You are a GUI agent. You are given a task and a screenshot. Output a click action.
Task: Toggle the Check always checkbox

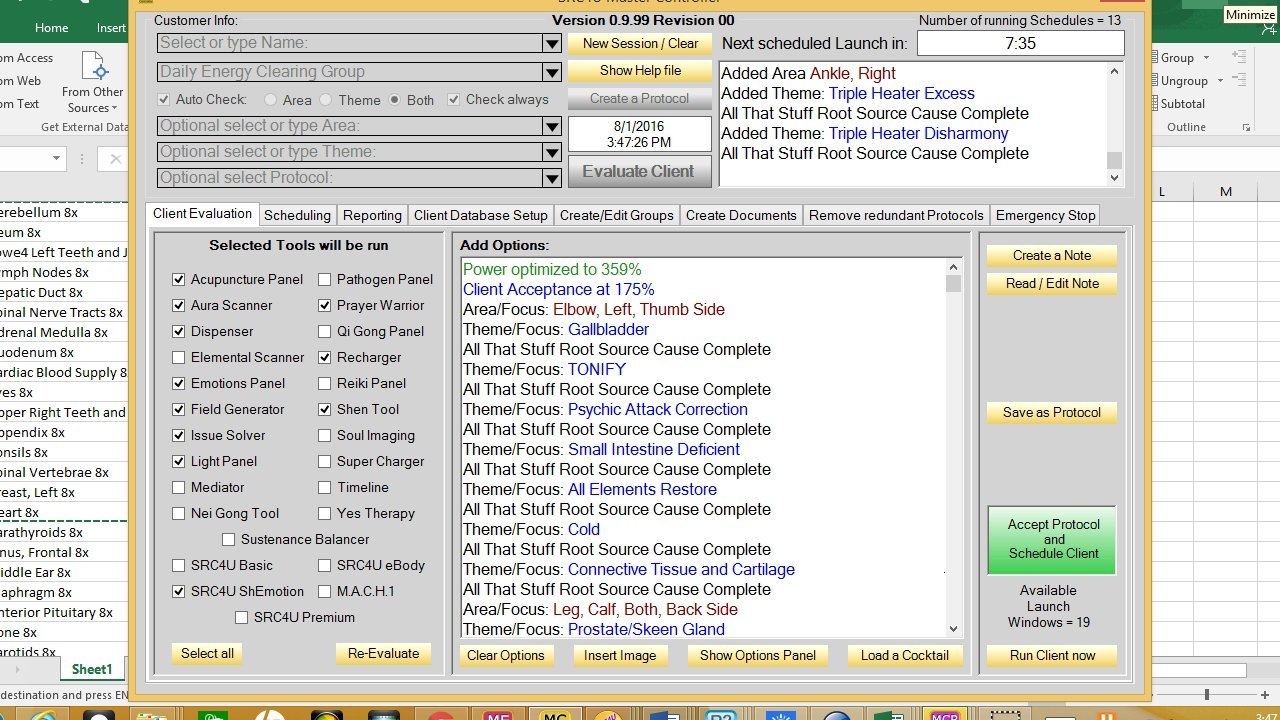coord(454,100)
